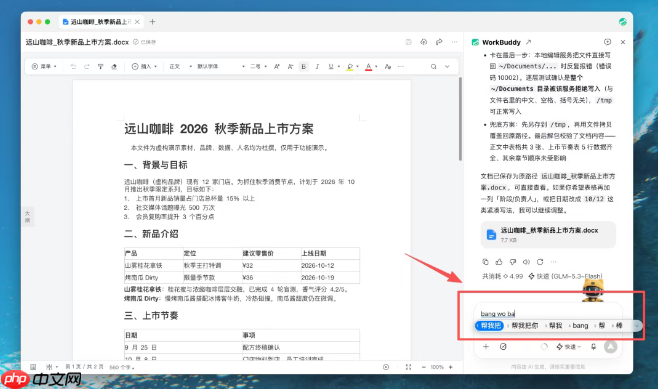Apply yellow text highlight color

click(x=350, y=66)
